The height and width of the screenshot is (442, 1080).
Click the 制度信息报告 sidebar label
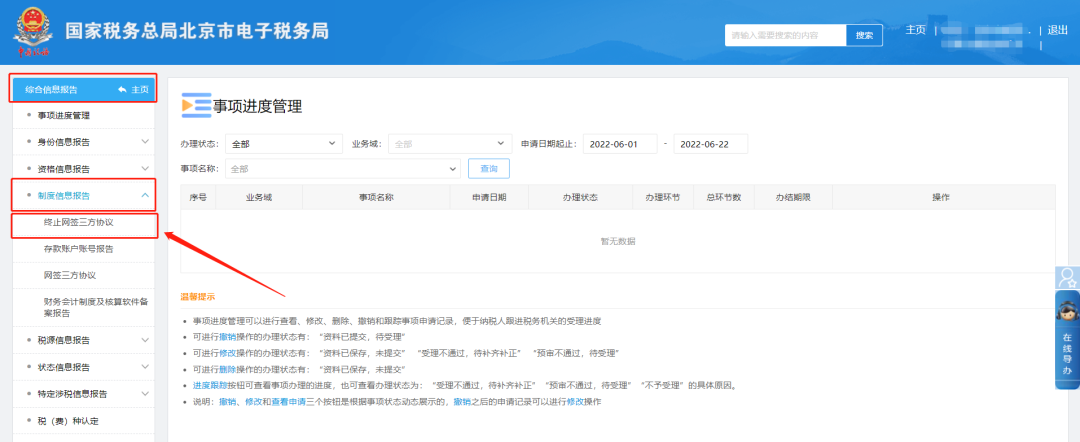[64, 196]
